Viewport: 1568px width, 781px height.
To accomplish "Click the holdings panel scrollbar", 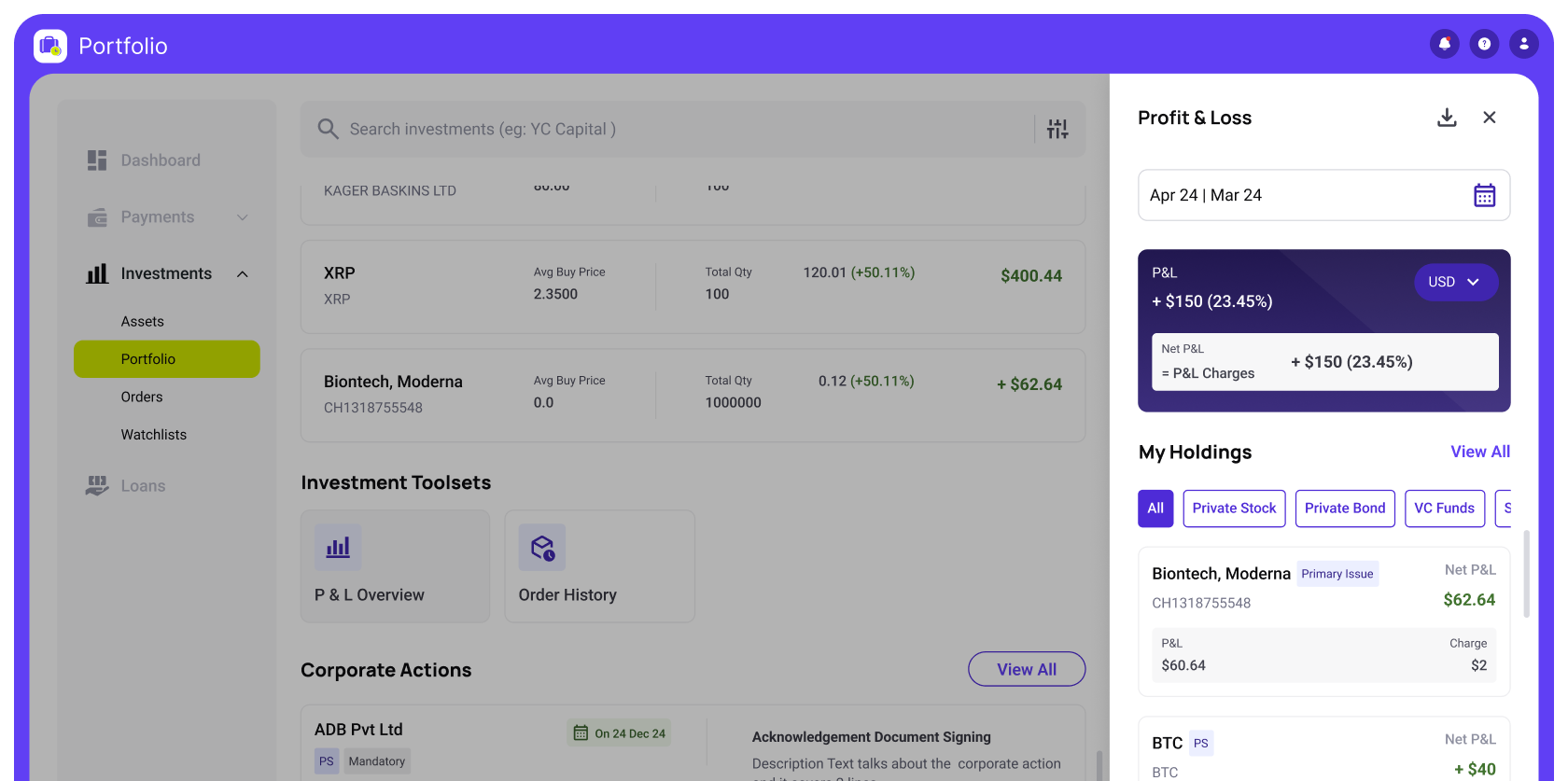I will pyautogui.click(x=1527, y=574).
